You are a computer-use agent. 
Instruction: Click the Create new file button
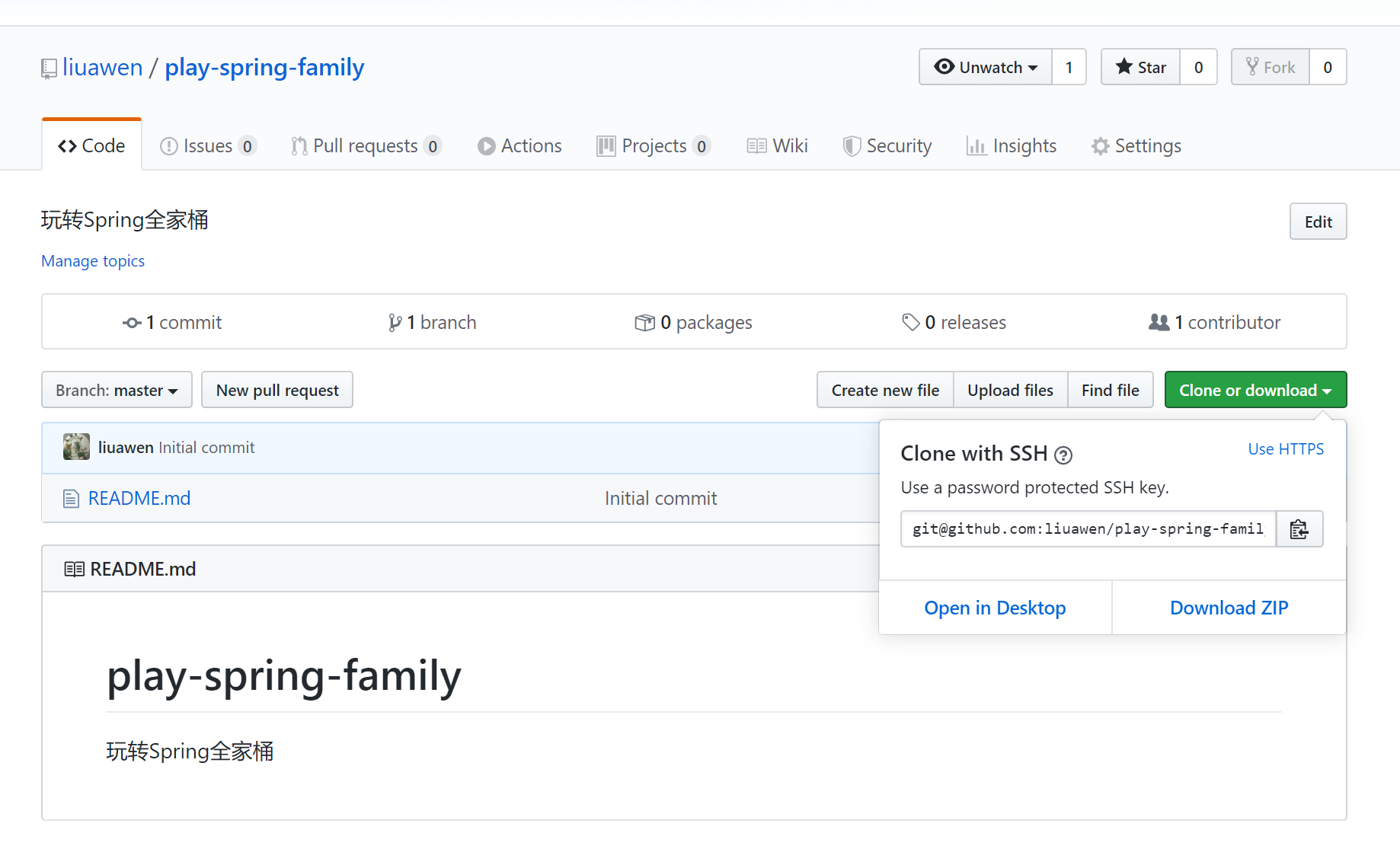coord(885,390)
